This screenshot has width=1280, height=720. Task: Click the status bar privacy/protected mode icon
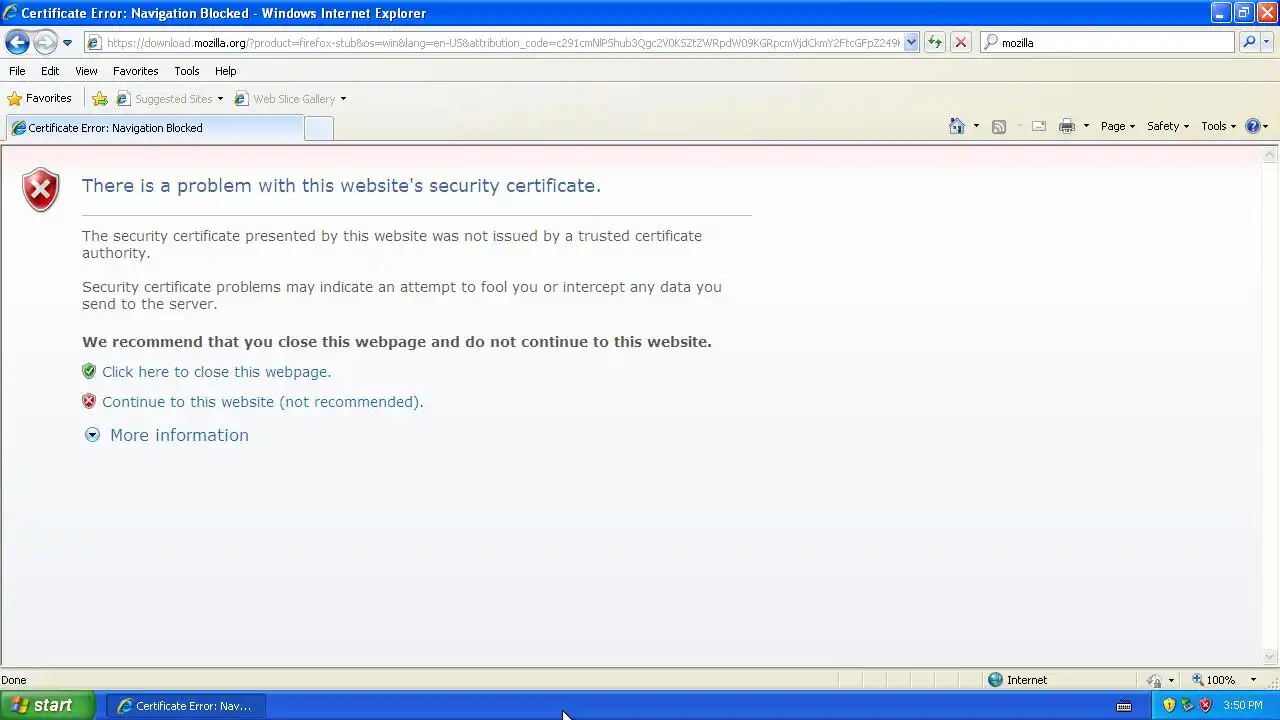point(1156,680)
